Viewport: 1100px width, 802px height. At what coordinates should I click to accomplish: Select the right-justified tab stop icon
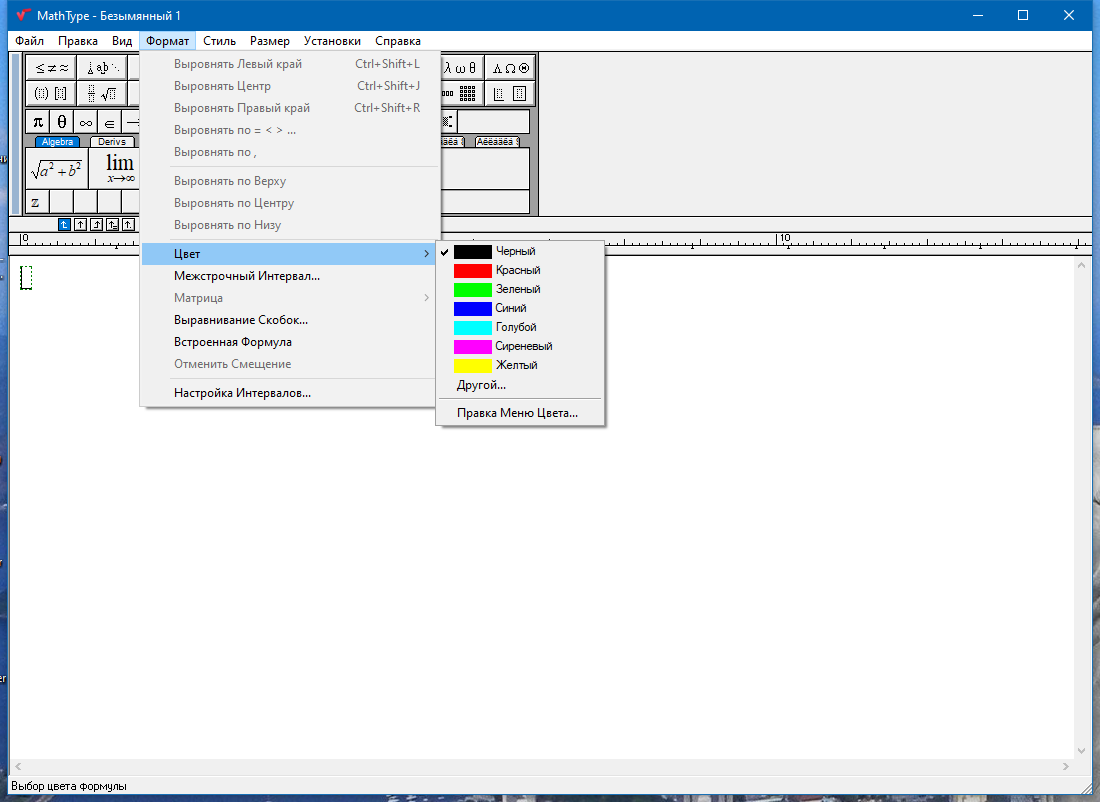pos(97,225)
